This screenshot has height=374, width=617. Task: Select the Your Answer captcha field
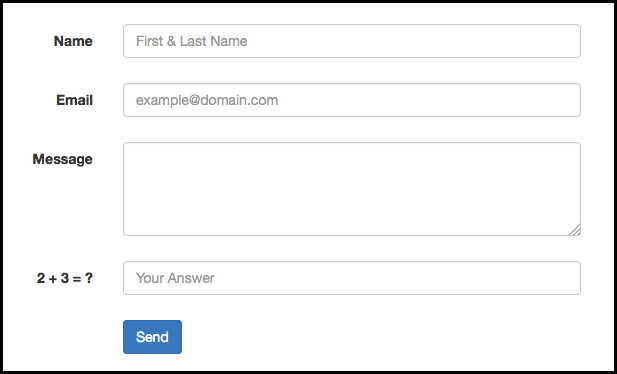(352, 278)
